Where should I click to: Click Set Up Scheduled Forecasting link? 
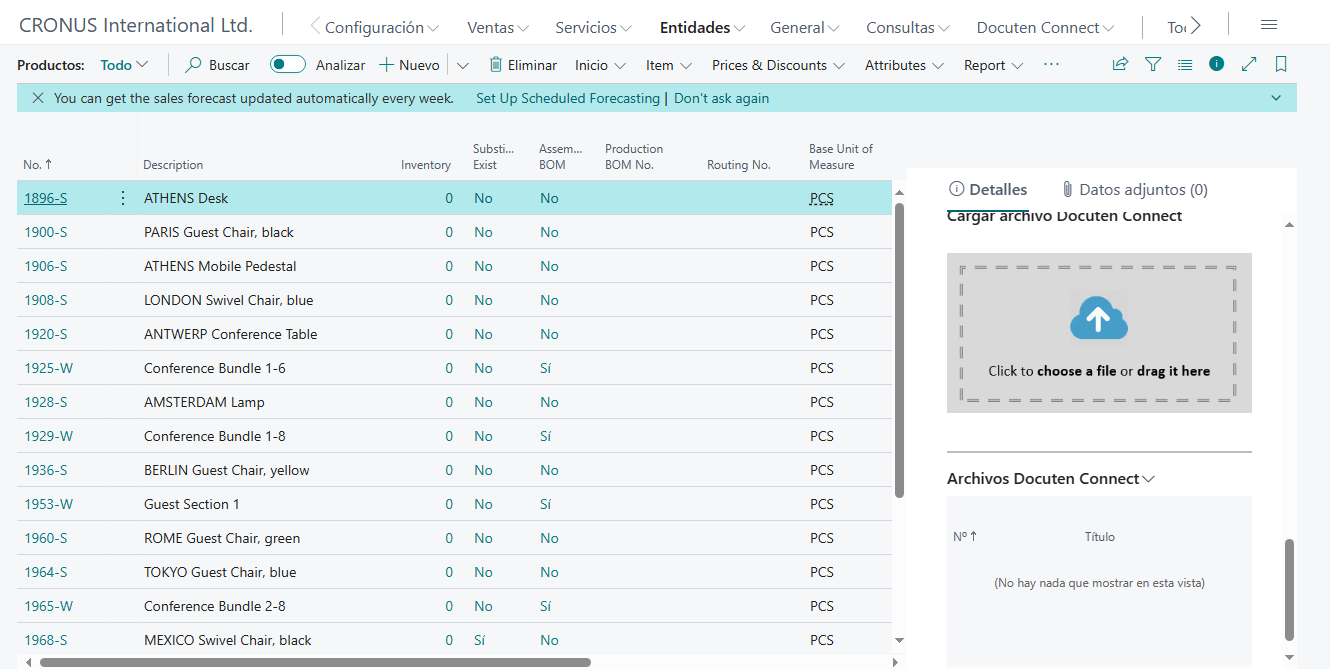(x=567, y=98)
